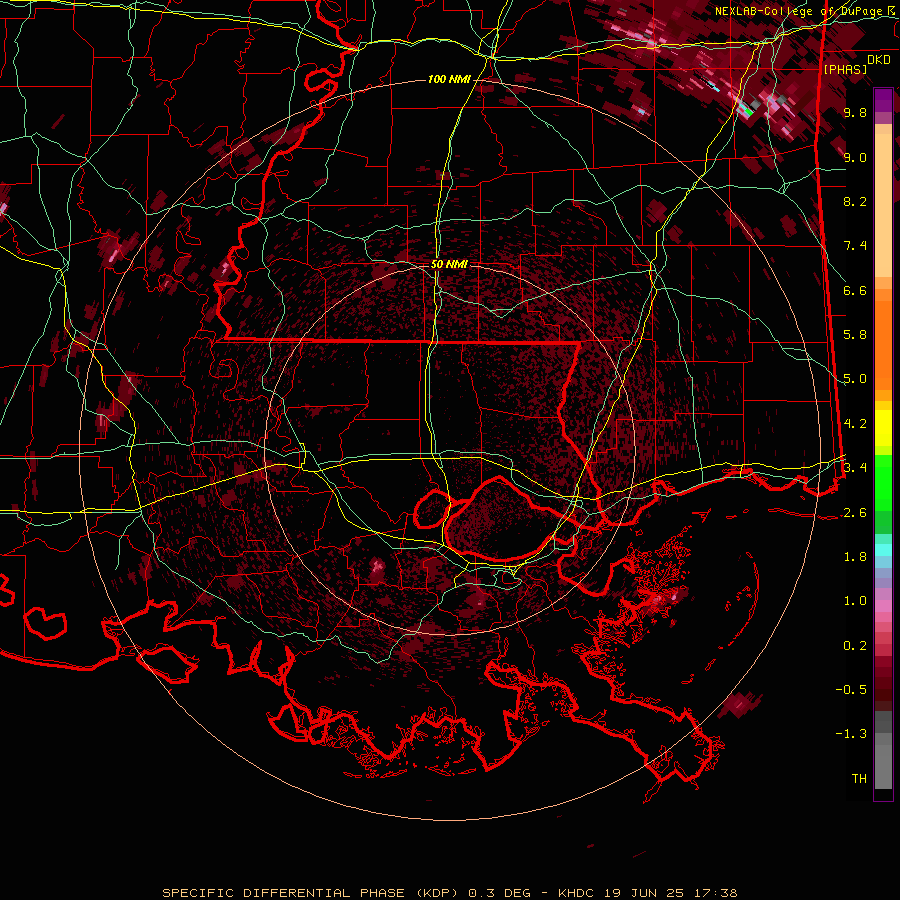
Task: Click the 9.8 value on the color scale
Action: [x=855, y=112]
